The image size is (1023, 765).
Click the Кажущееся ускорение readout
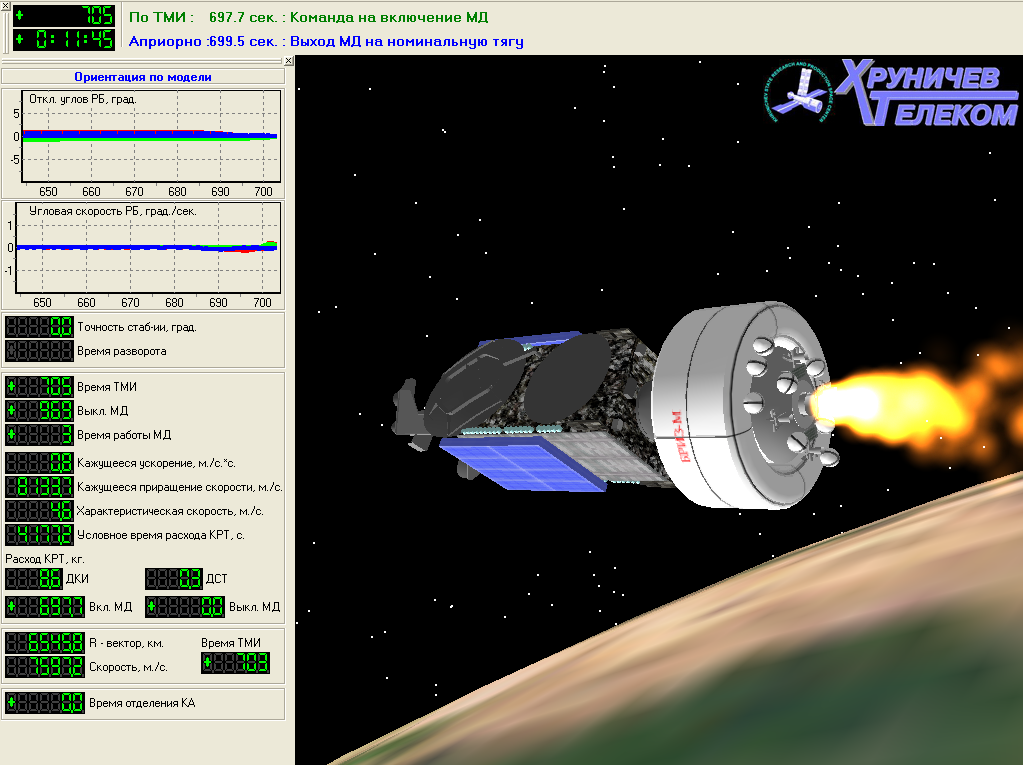40,463
